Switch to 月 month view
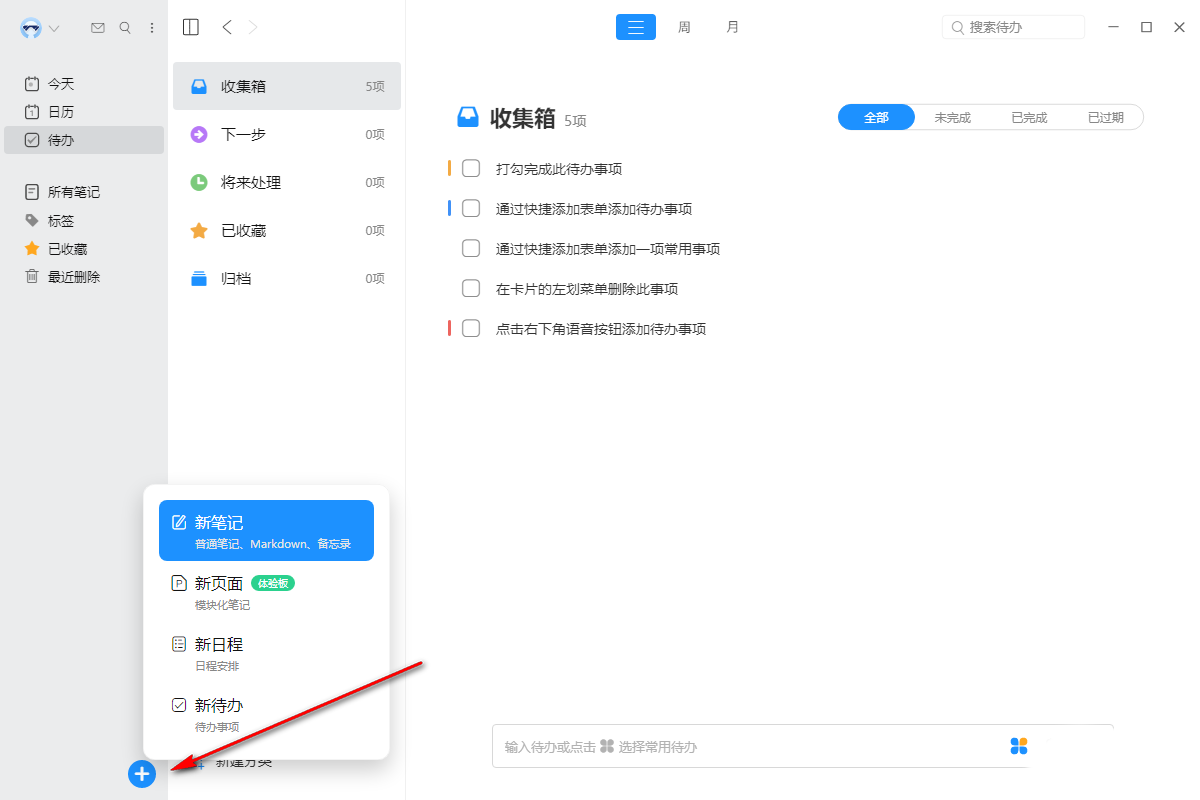Image resolution: width=1200 pixels, height=800 pixels. 733,27
